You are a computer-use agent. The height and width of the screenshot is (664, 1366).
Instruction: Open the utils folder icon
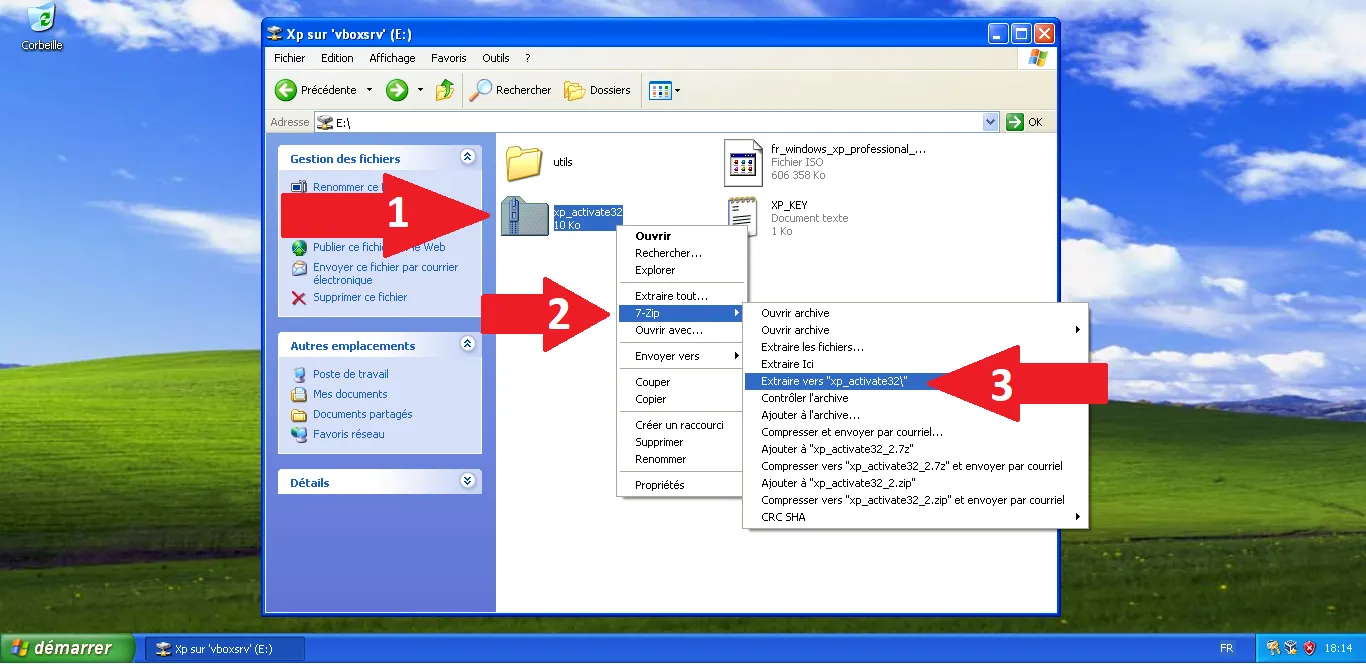pyautogui.click(x=523, y=163)
